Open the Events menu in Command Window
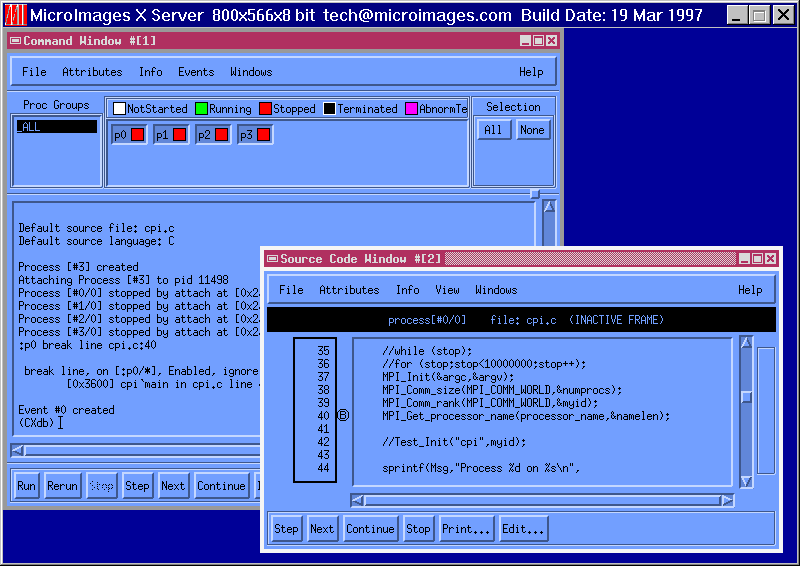 tap(196, 72)
